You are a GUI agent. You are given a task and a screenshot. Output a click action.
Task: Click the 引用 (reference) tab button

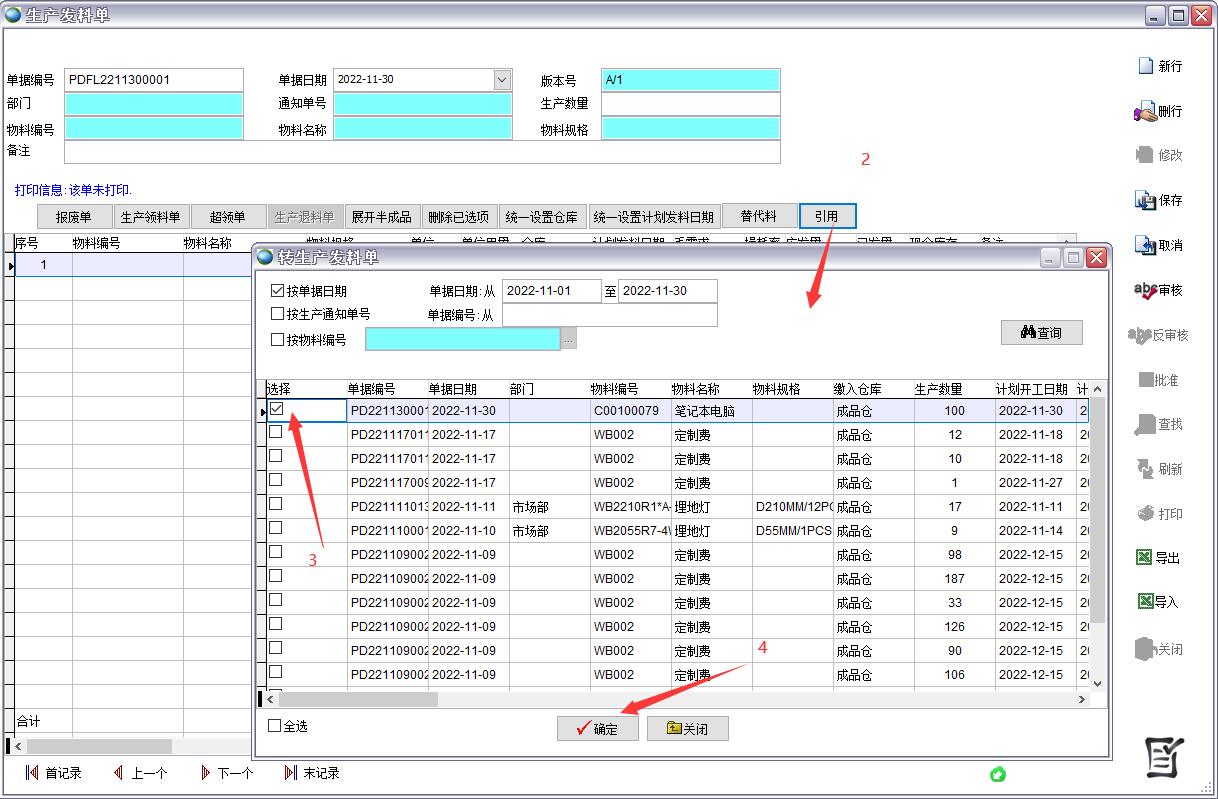(x=826, y=216)
